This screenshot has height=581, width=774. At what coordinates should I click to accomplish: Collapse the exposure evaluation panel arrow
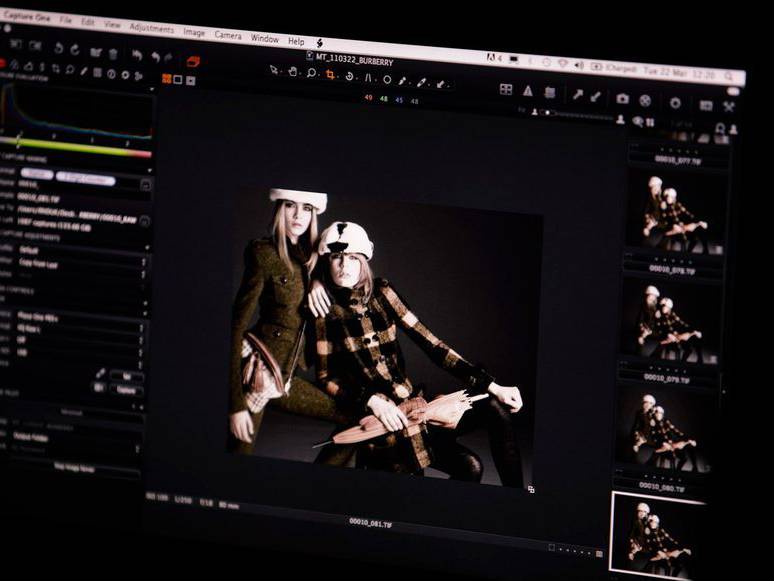pos(152,89)
